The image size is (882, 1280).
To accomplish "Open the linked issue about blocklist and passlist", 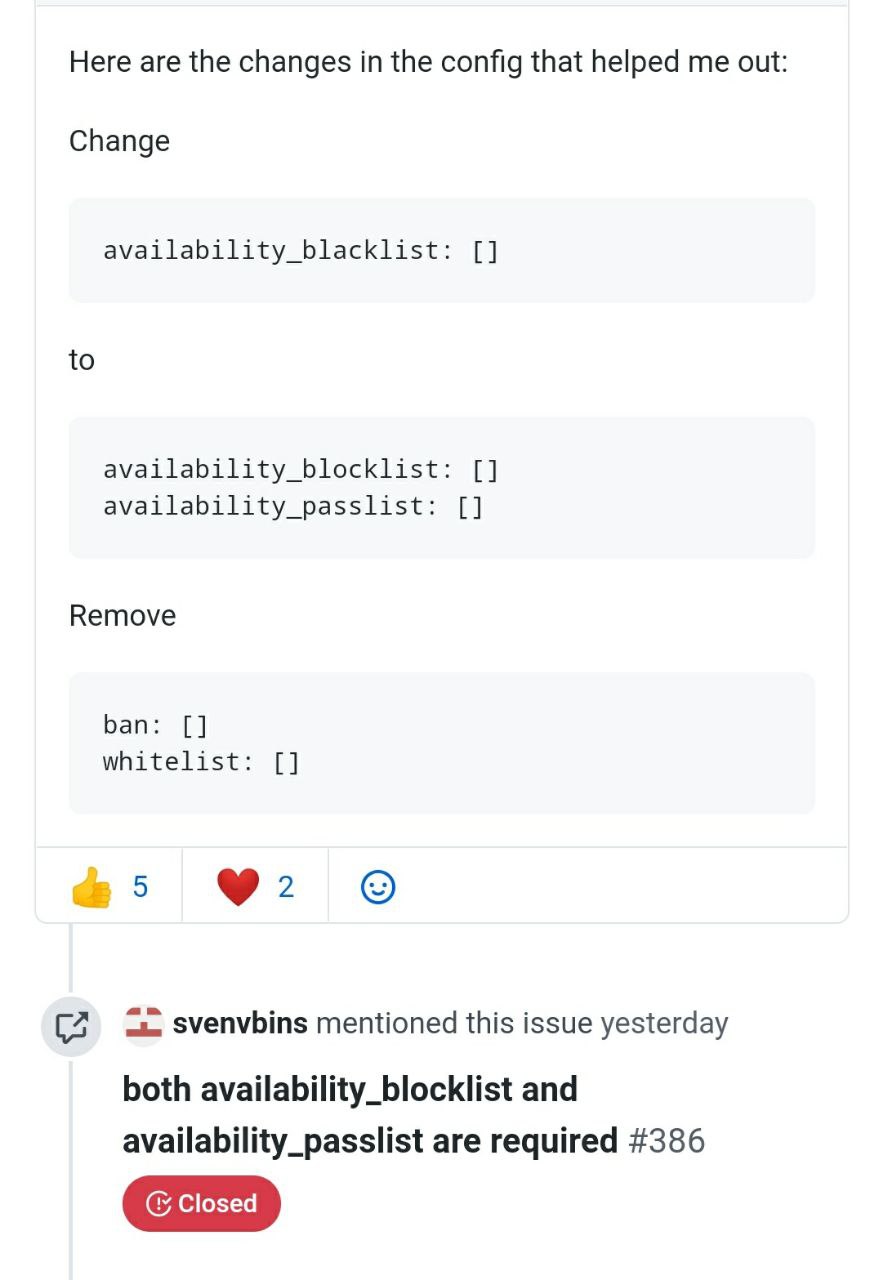I will (370, 1114).
